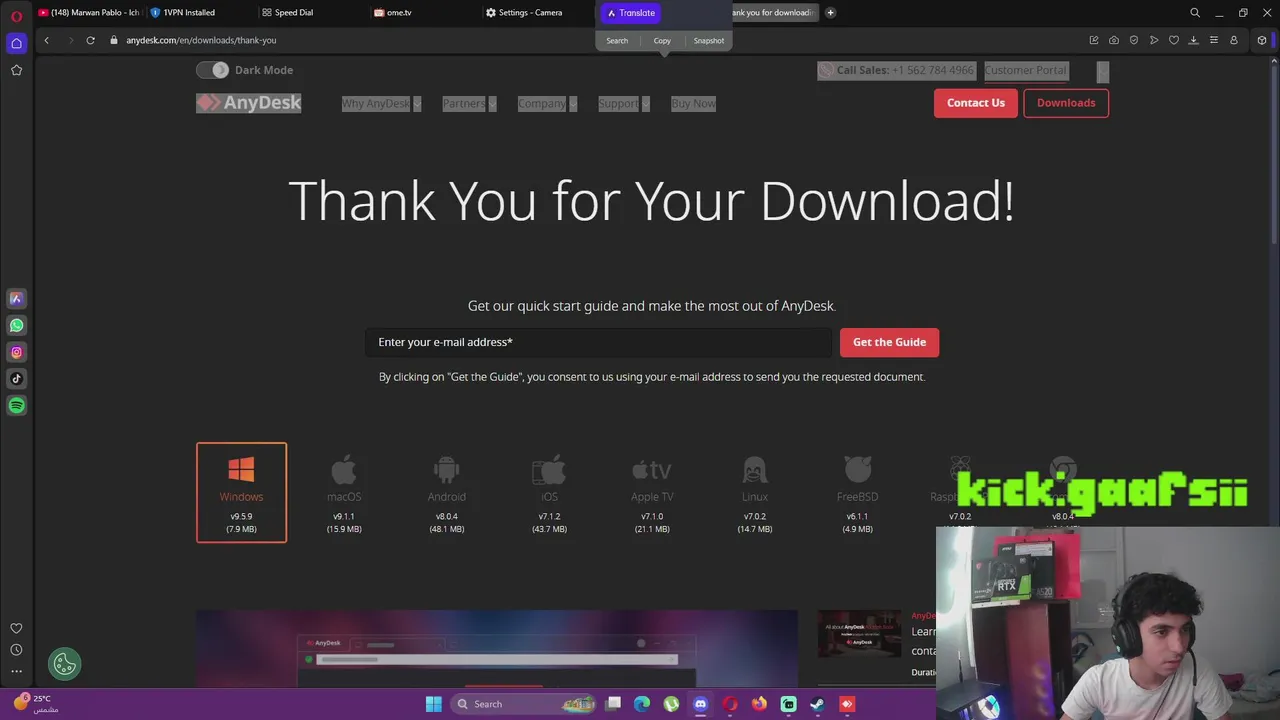Open the extensions cube icon
This screenshot has width=1280, height=720.
(1262, 40)
